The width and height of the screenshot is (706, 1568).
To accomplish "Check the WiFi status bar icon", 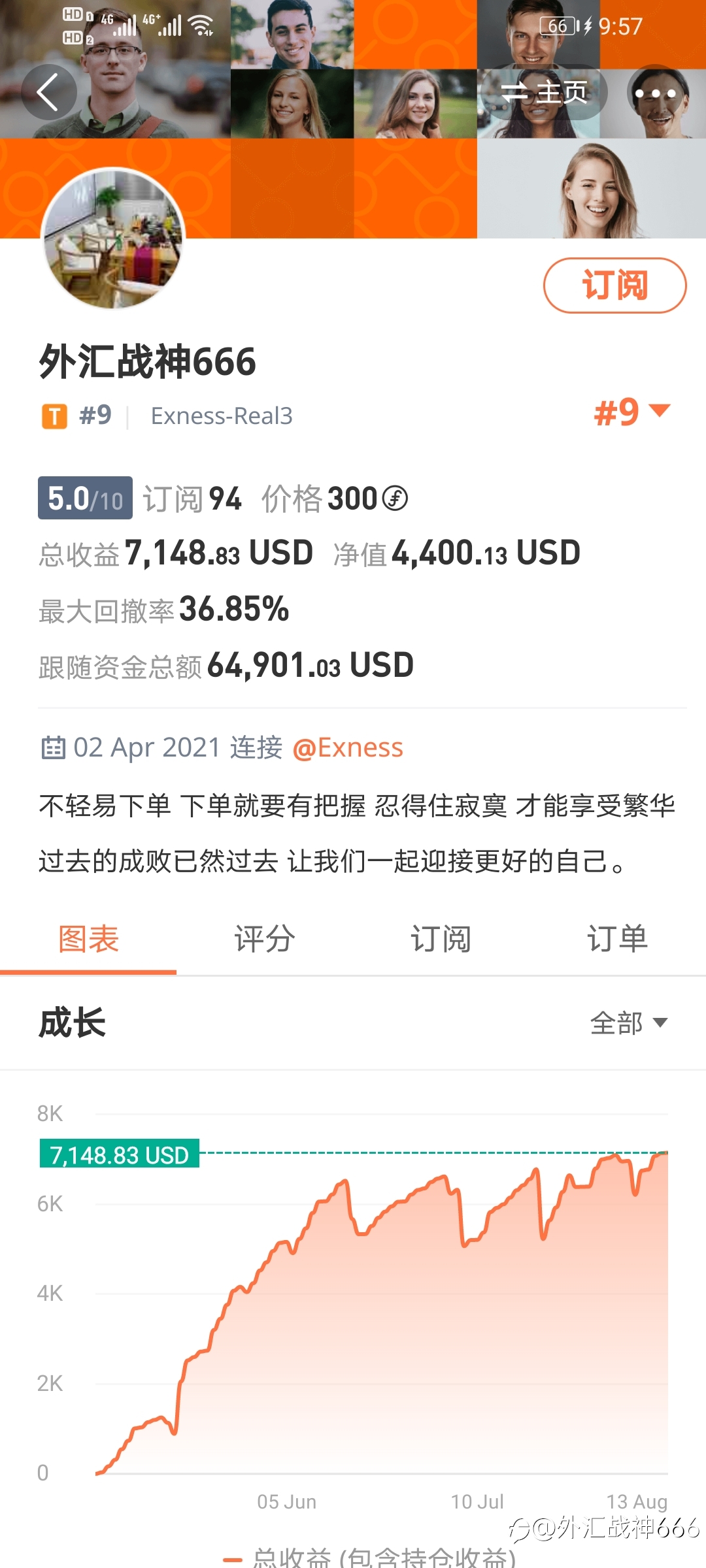I will [201, 25].
